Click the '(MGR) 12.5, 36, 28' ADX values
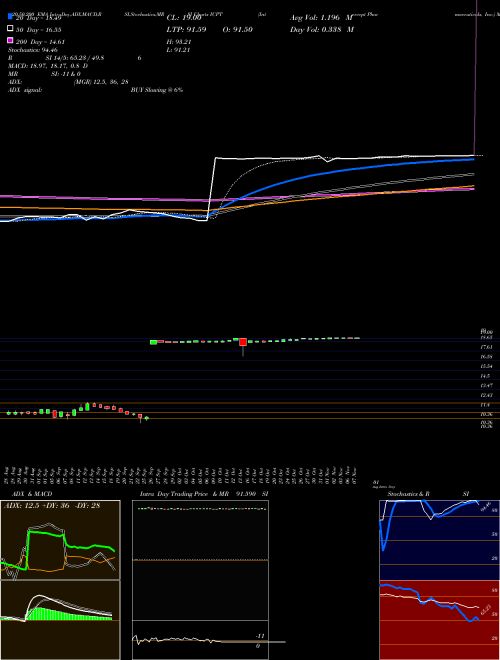Viewport: 500px width, 660px height. coord(101,82)
